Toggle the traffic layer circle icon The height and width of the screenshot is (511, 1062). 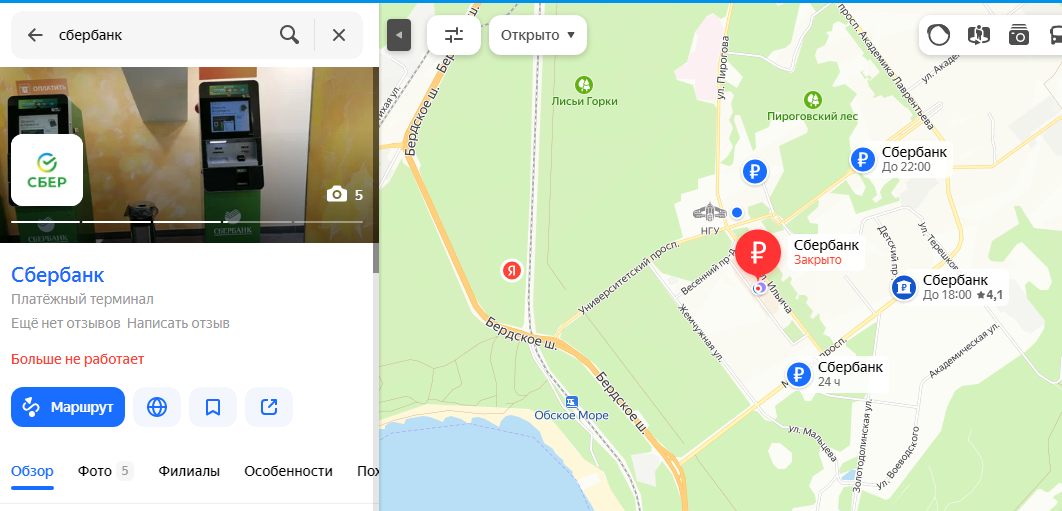pos(938,35)
